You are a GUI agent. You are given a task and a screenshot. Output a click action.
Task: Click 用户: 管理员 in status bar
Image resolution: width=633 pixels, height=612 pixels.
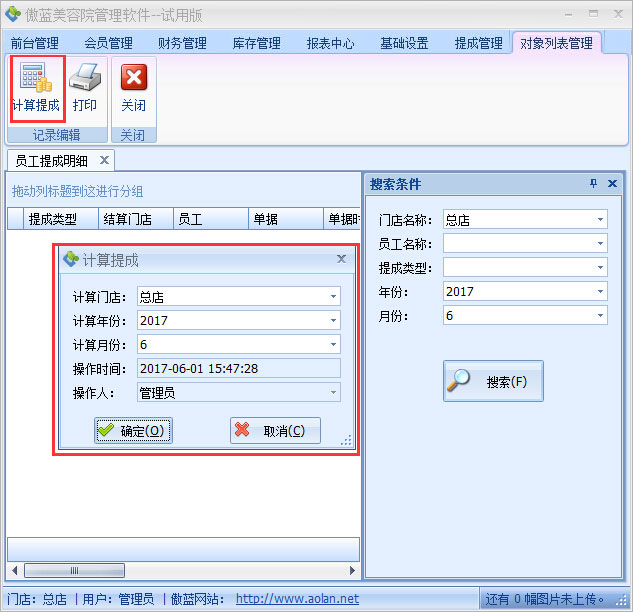point(118,599)
